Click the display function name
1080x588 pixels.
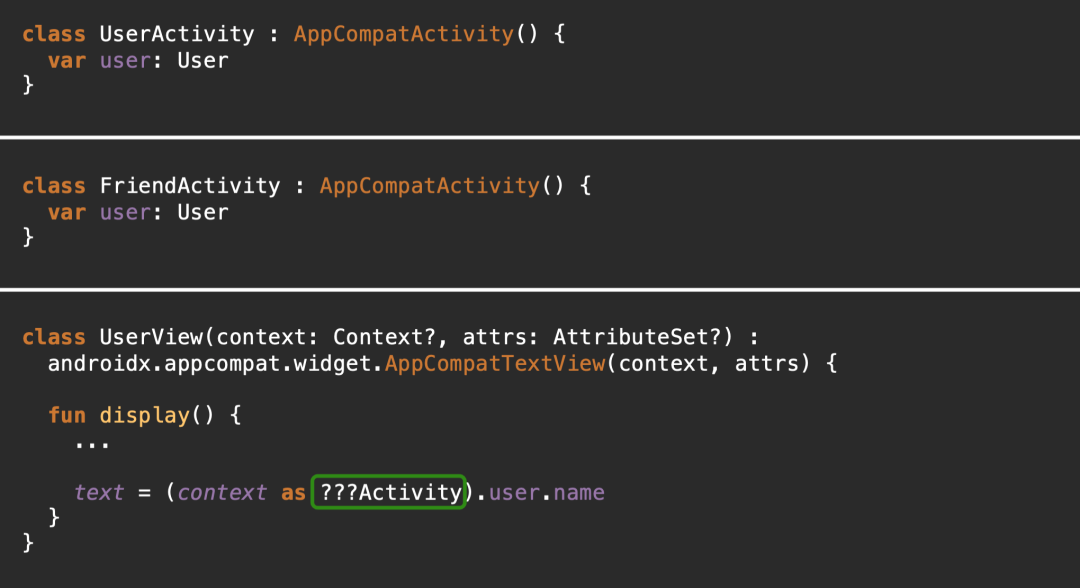[x=145, y=415]
